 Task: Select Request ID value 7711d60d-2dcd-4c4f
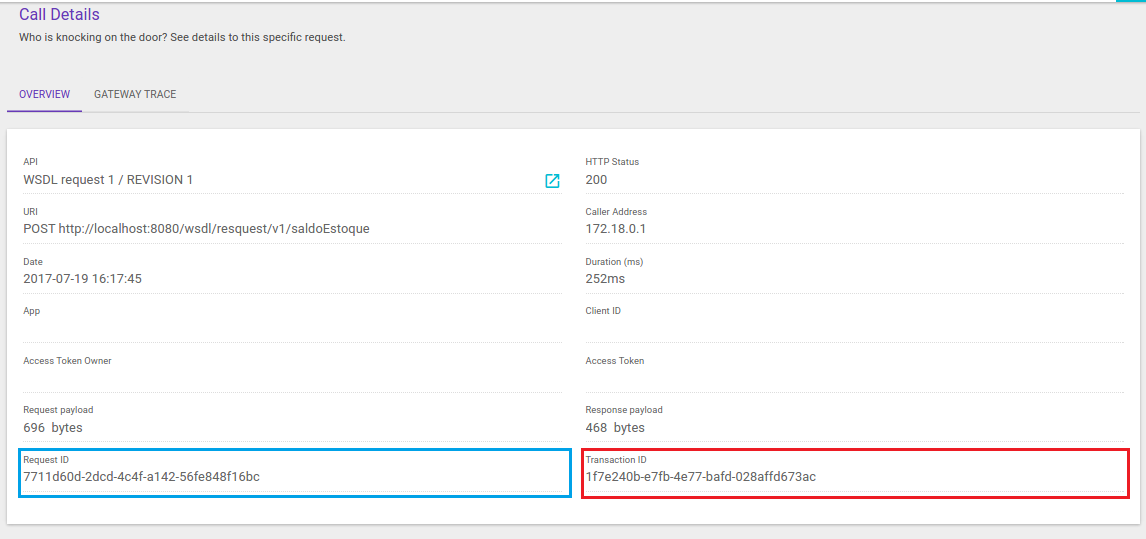coord(142,478)
